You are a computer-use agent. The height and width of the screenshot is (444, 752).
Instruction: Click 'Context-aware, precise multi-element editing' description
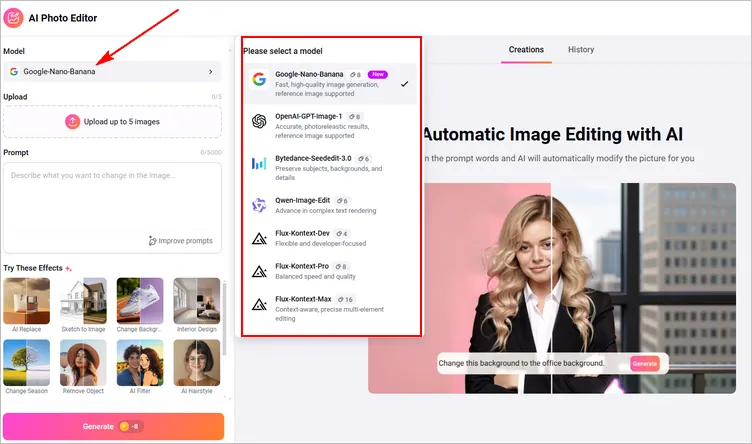tap(329, 314)
